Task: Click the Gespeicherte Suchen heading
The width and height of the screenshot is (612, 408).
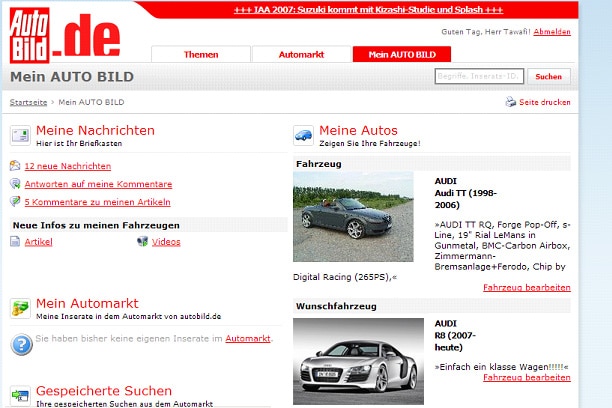Action: [104, 391]
